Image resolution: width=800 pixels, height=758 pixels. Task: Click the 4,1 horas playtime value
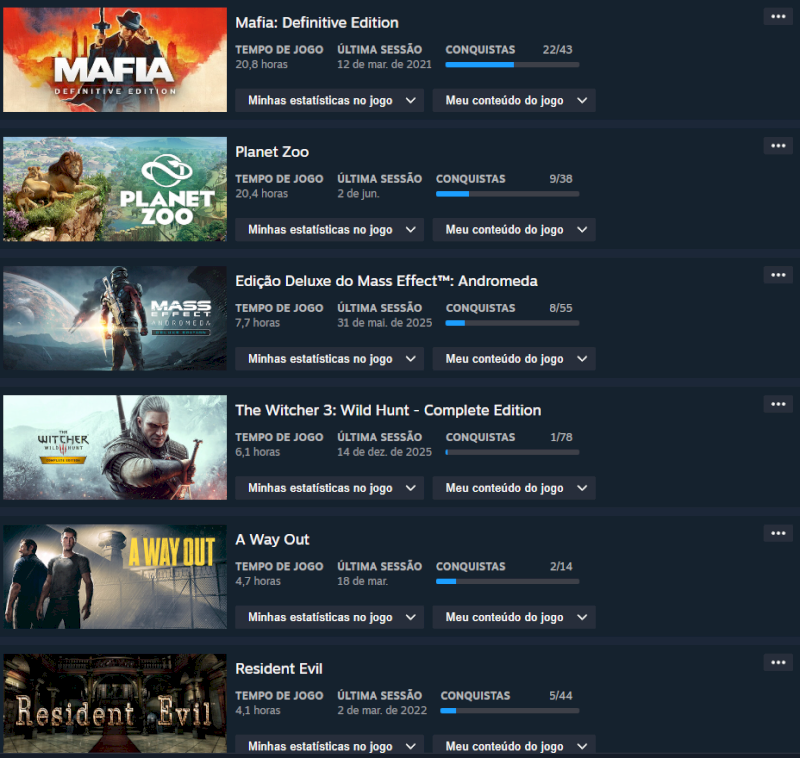tap(258, 710)
